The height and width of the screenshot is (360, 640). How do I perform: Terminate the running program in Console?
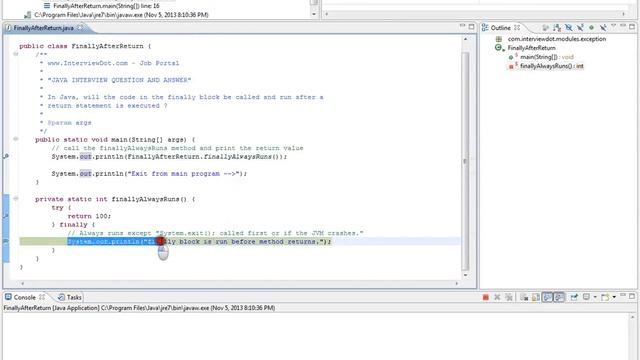(x=485, y=297)
